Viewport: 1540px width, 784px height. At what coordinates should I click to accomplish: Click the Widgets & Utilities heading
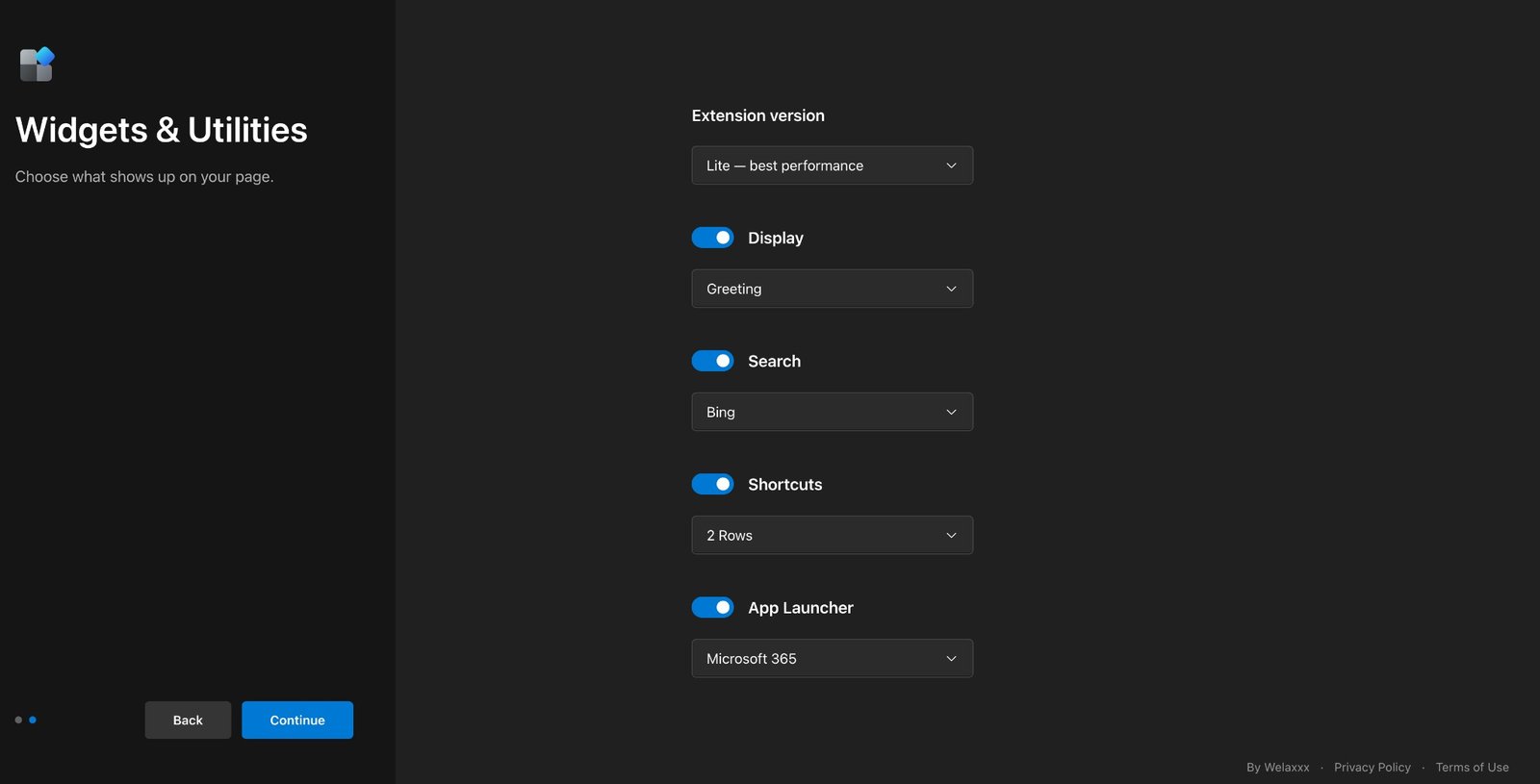[x=162, y=130]
